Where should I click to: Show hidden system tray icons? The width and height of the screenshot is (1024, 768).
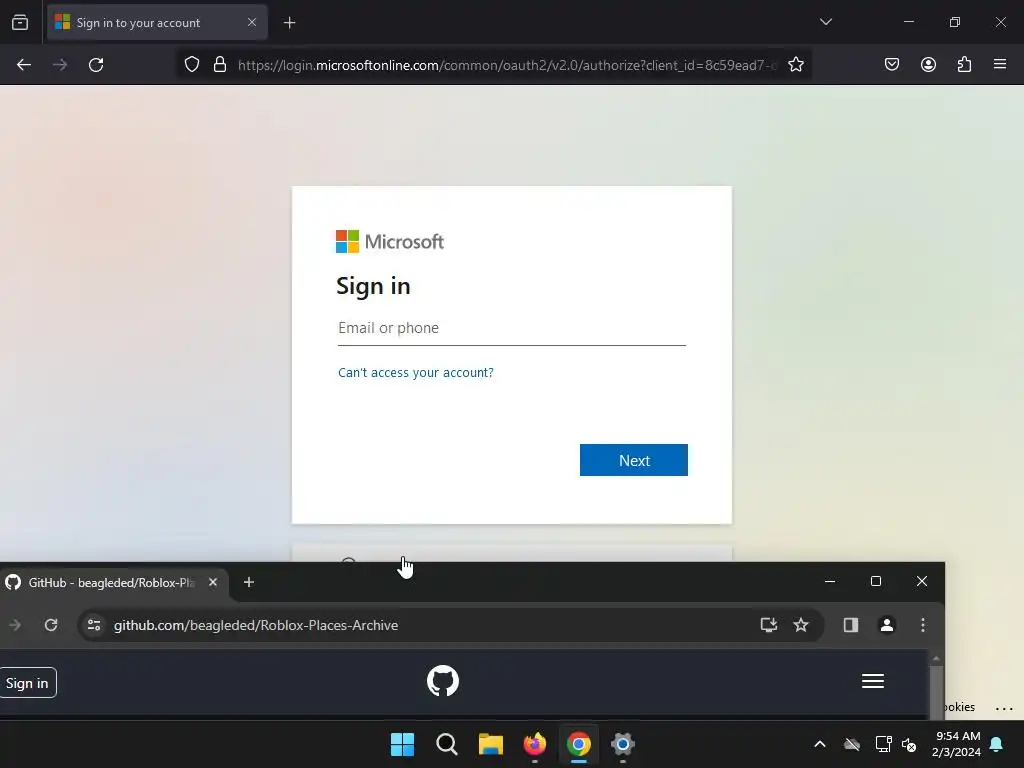[x=820, y=744]
